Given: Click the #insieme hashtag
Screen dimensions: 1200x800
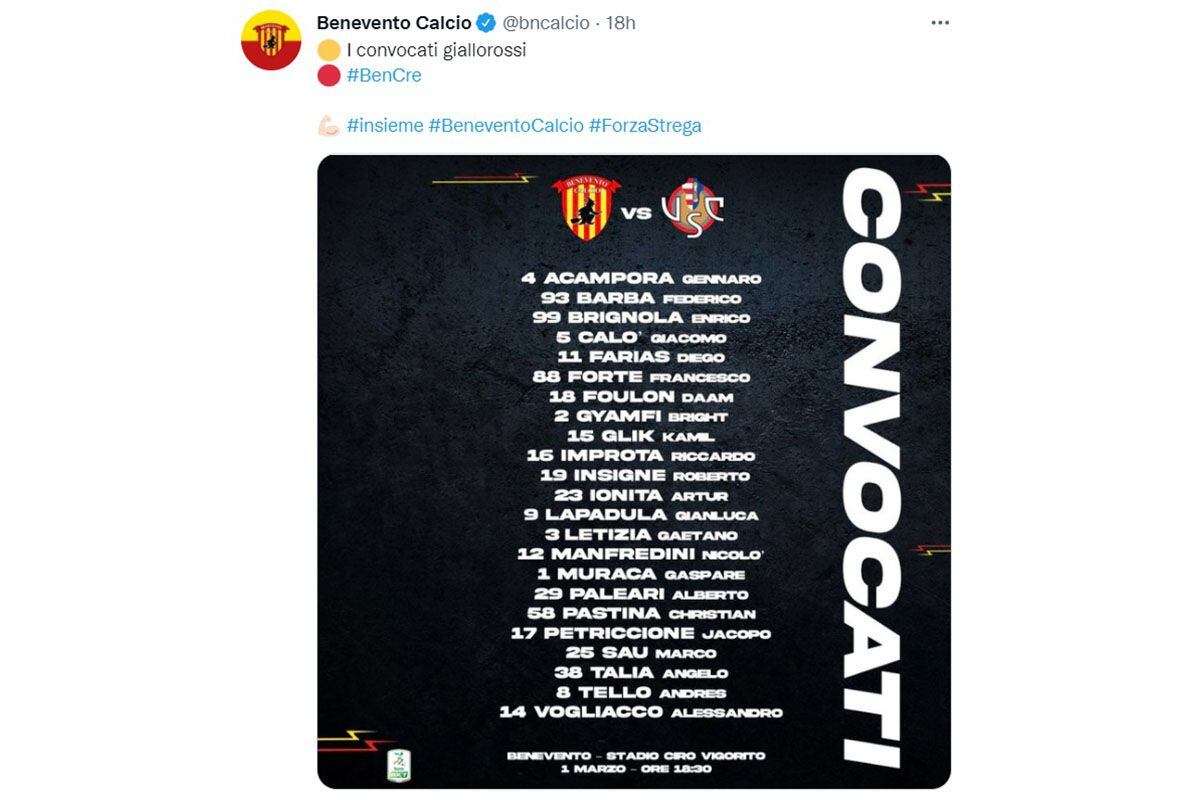Looking at the screenshot, I should pyautogui.click(x=384, y=126).
